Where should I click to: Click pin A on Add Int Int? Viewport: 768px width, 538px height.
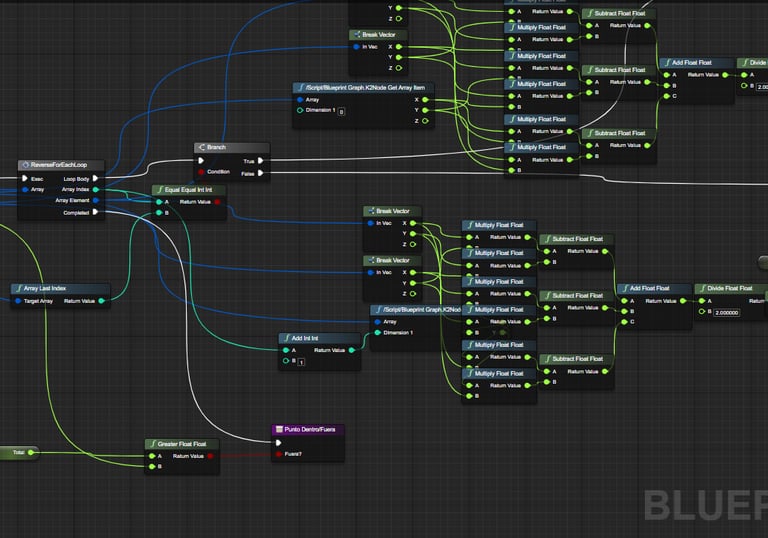tap(286, 350)
